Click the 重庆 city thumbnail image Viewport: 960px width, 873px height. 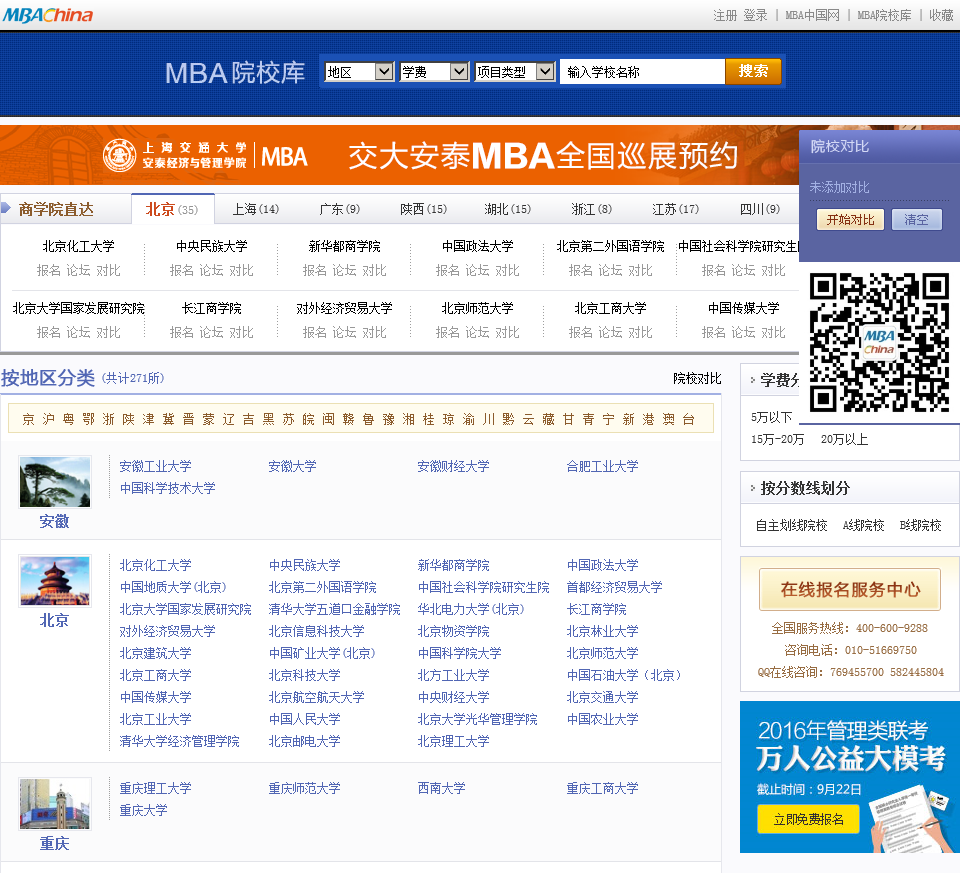click(x=55, y=804)
